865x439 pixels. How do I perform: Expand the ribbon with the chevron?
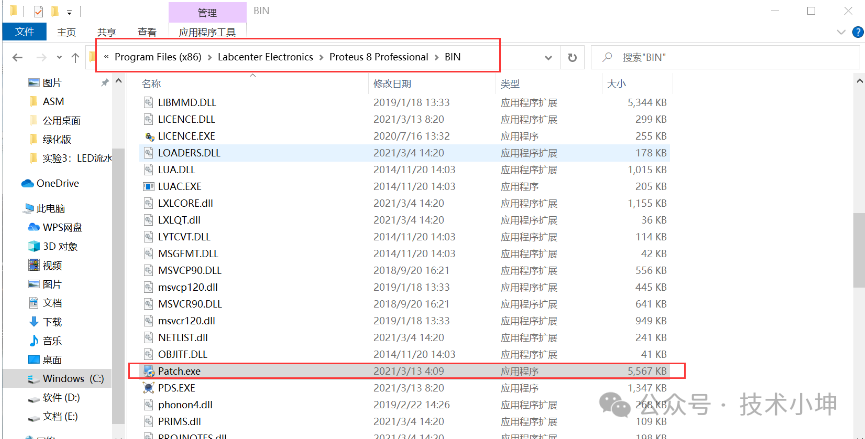pos(842,33)
